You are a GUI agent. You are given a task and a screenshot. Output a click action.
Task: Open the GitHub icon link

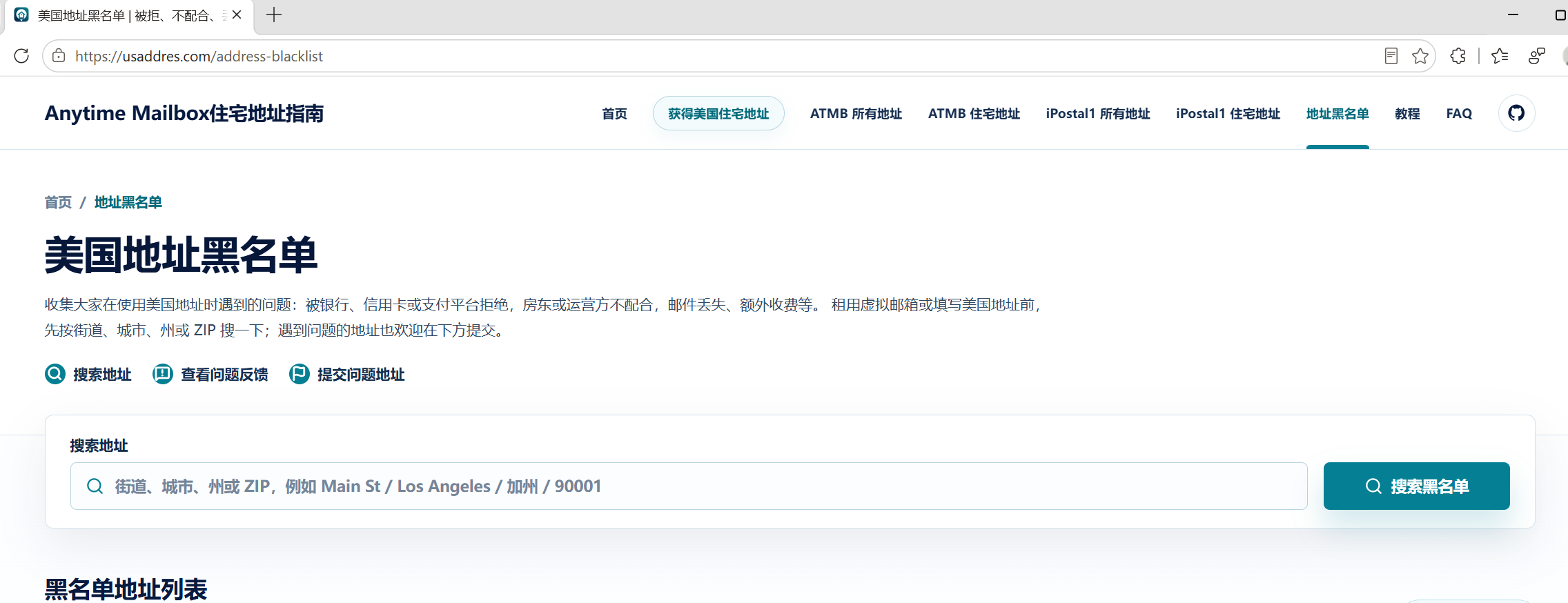[x=1516, y=113]
